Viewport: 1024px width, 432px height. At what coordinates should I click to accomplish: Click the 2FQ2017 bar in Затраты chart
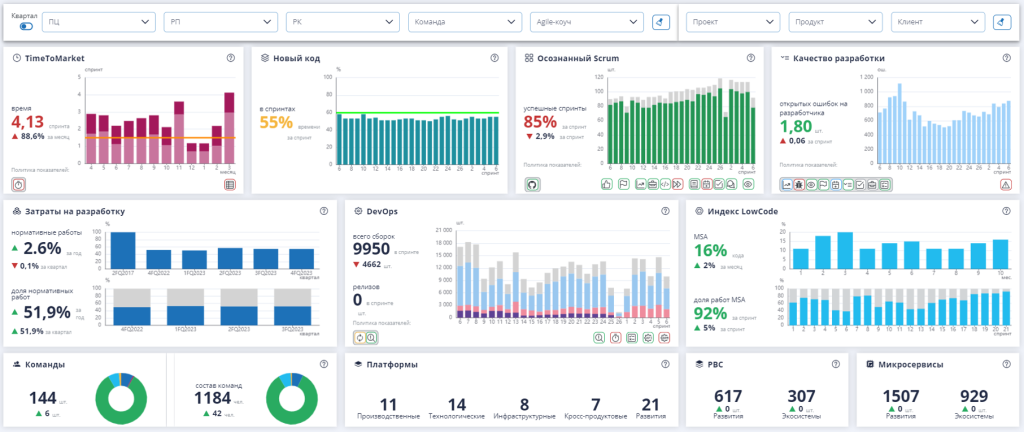pos(123,251)
